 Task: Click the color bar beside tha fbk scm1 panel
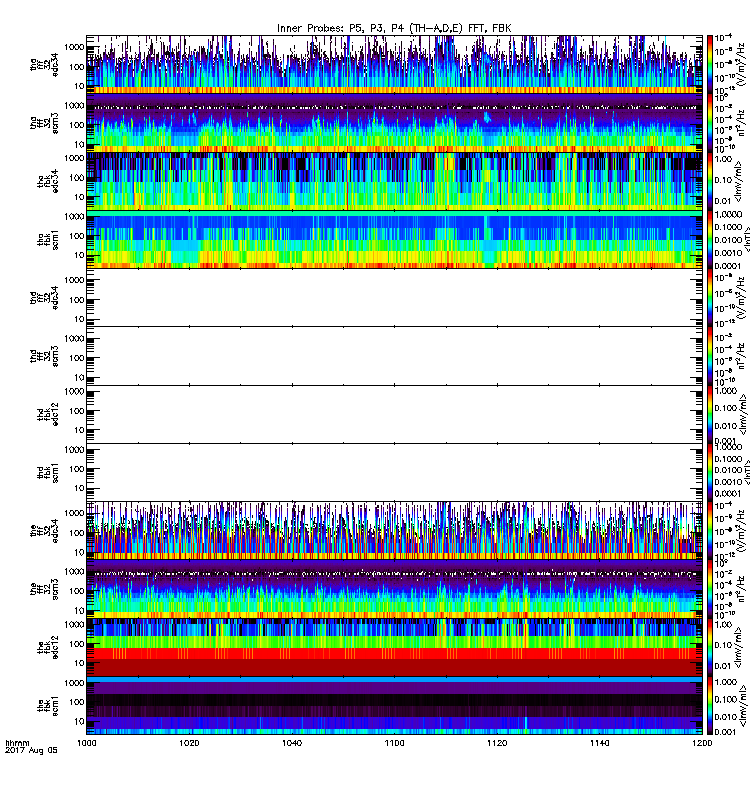(710, 240)
